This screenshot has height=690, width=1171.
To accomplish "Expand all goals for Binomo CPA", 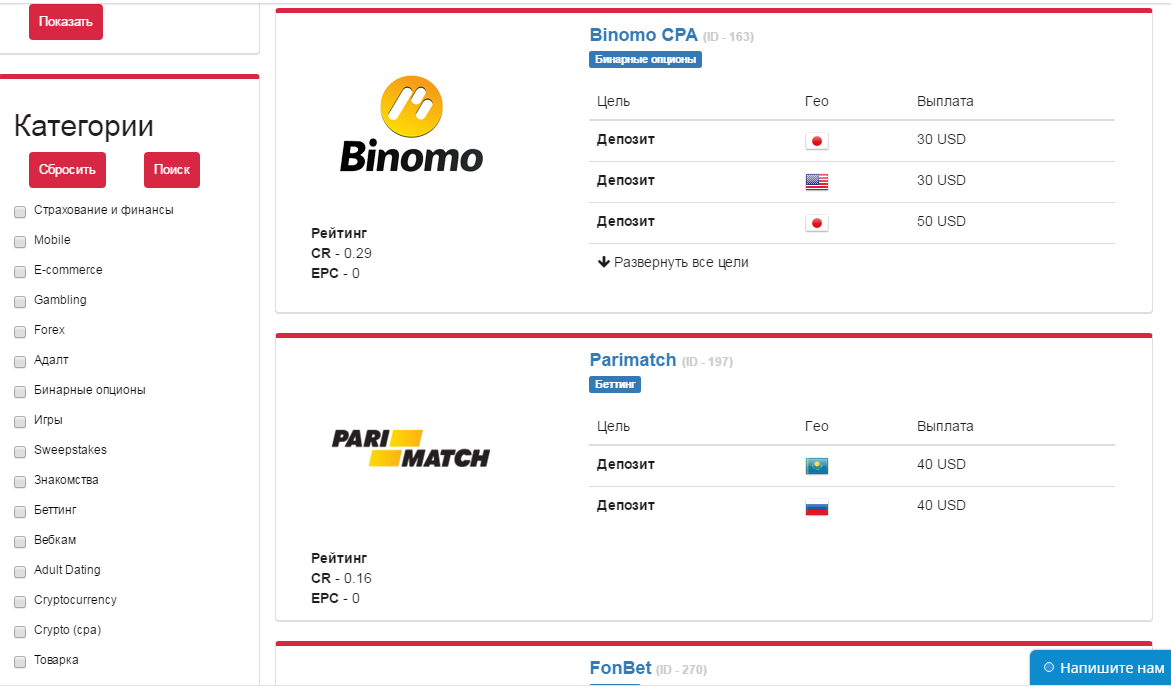I will point(673,262).
